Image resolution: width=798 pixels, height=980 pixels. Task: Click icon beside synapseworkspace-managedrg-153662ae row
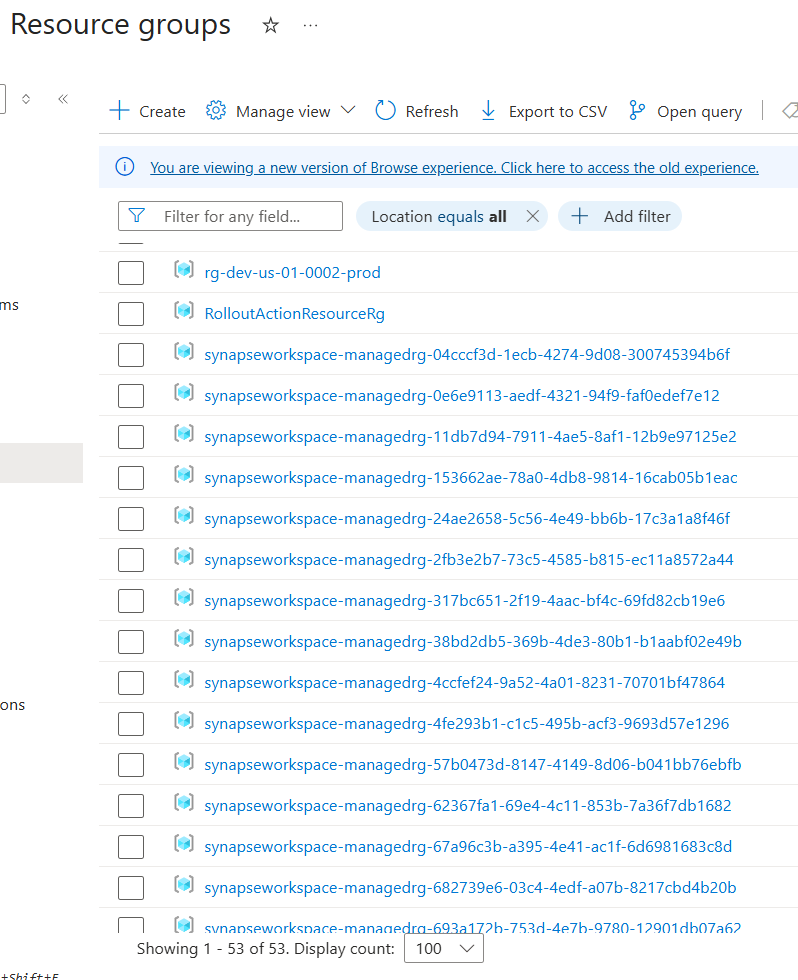[x=184, y=475]
